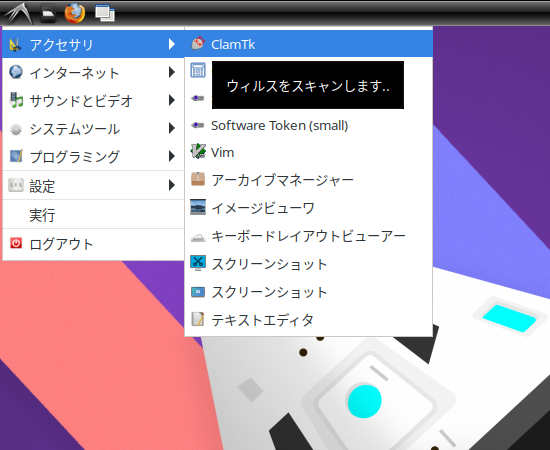Expand the サウンドとビデオ submenu arrow
Viewport: 550px width, 450px height.
point(172,100)
